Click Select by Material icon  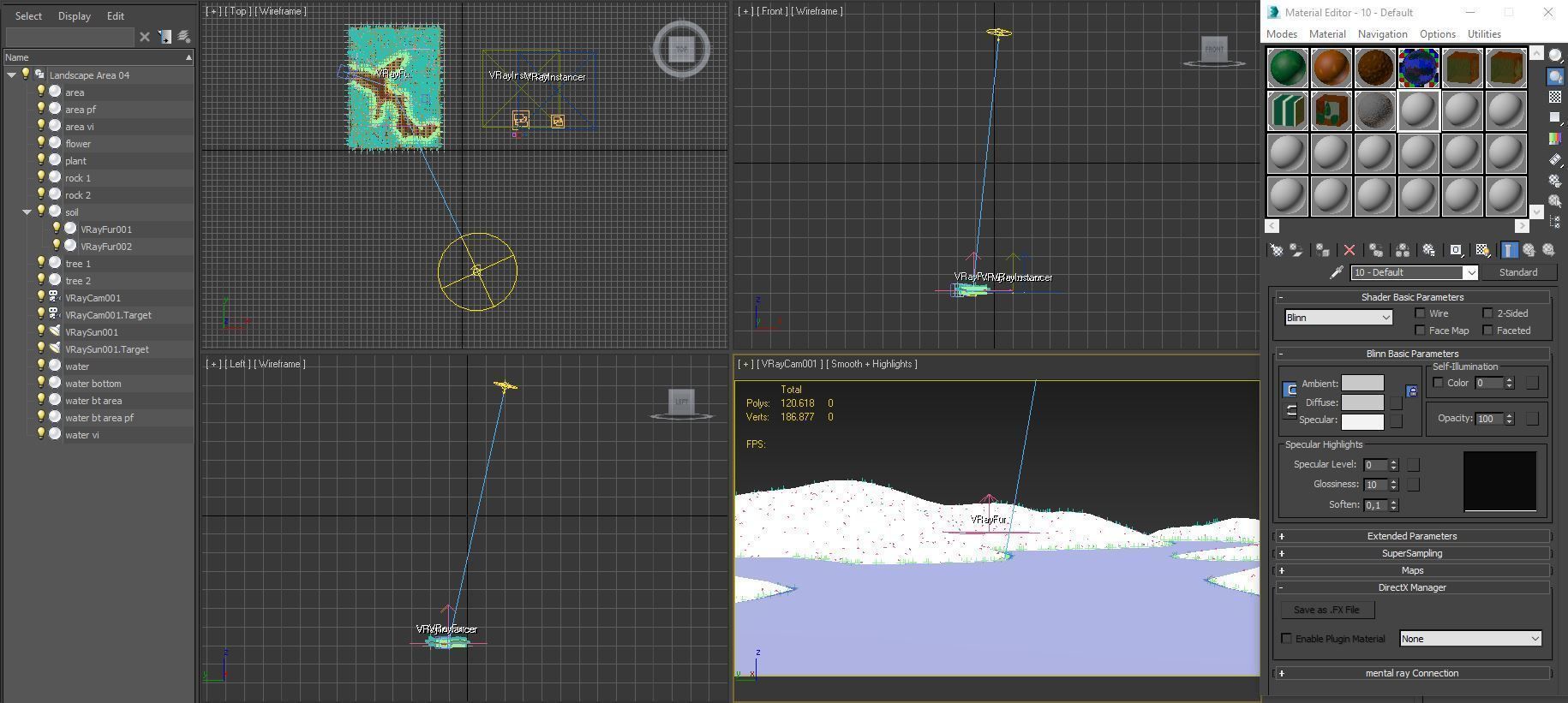pos(1555,201)
